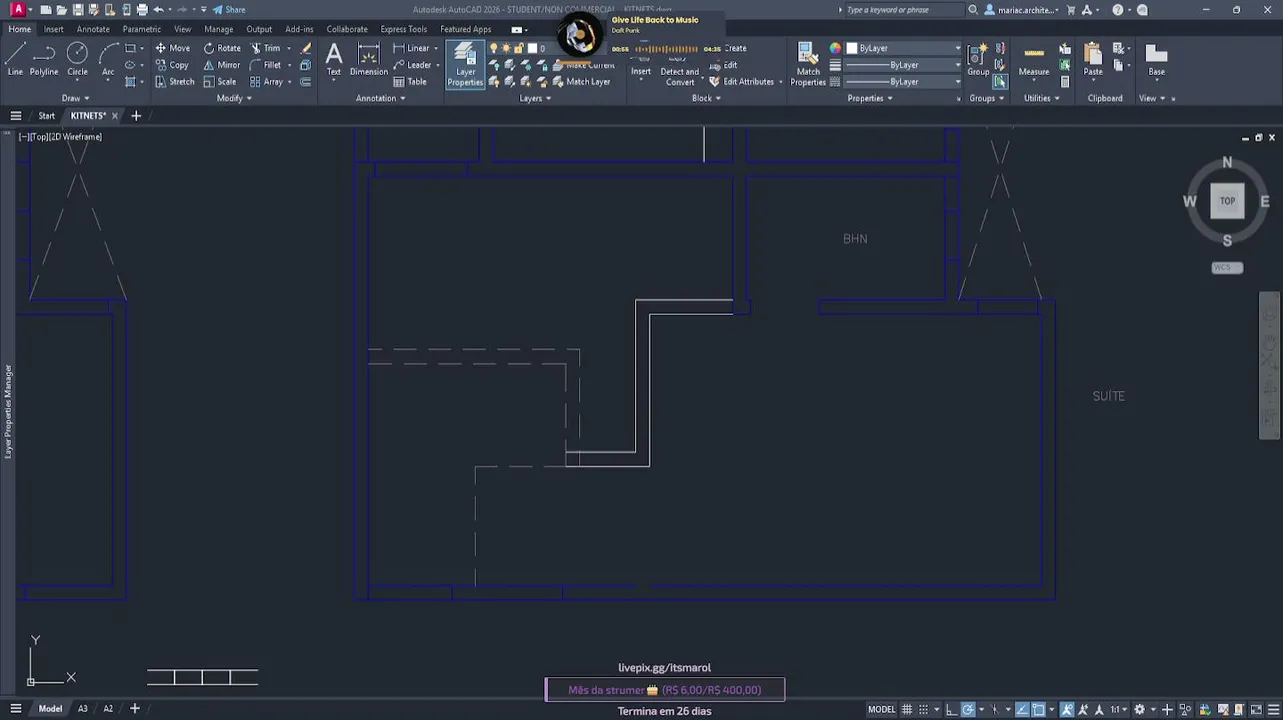Toggle drawing grid display in status bar
The width and height of the screenshot is (1283, 720).
coord(908,710)
